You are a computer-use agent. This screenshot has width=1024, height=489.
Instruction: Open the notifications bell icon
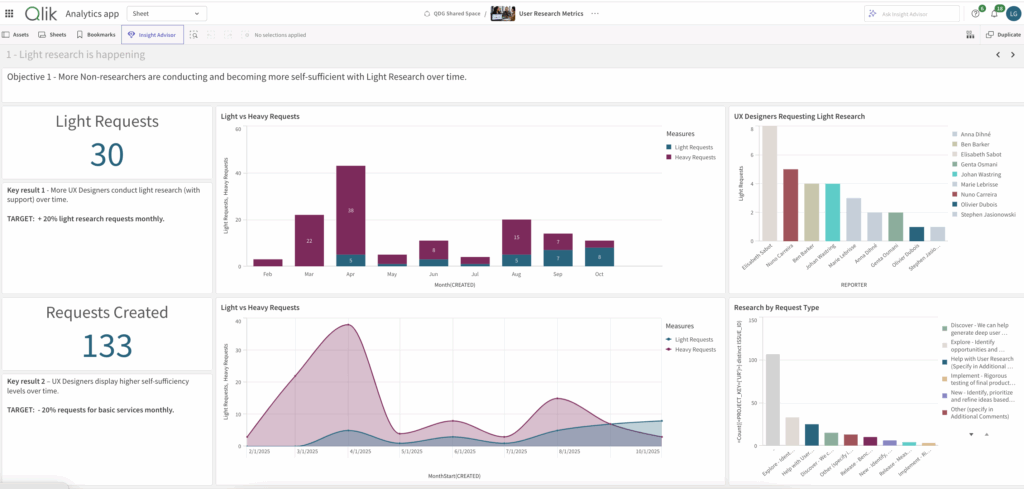(994, 14)
